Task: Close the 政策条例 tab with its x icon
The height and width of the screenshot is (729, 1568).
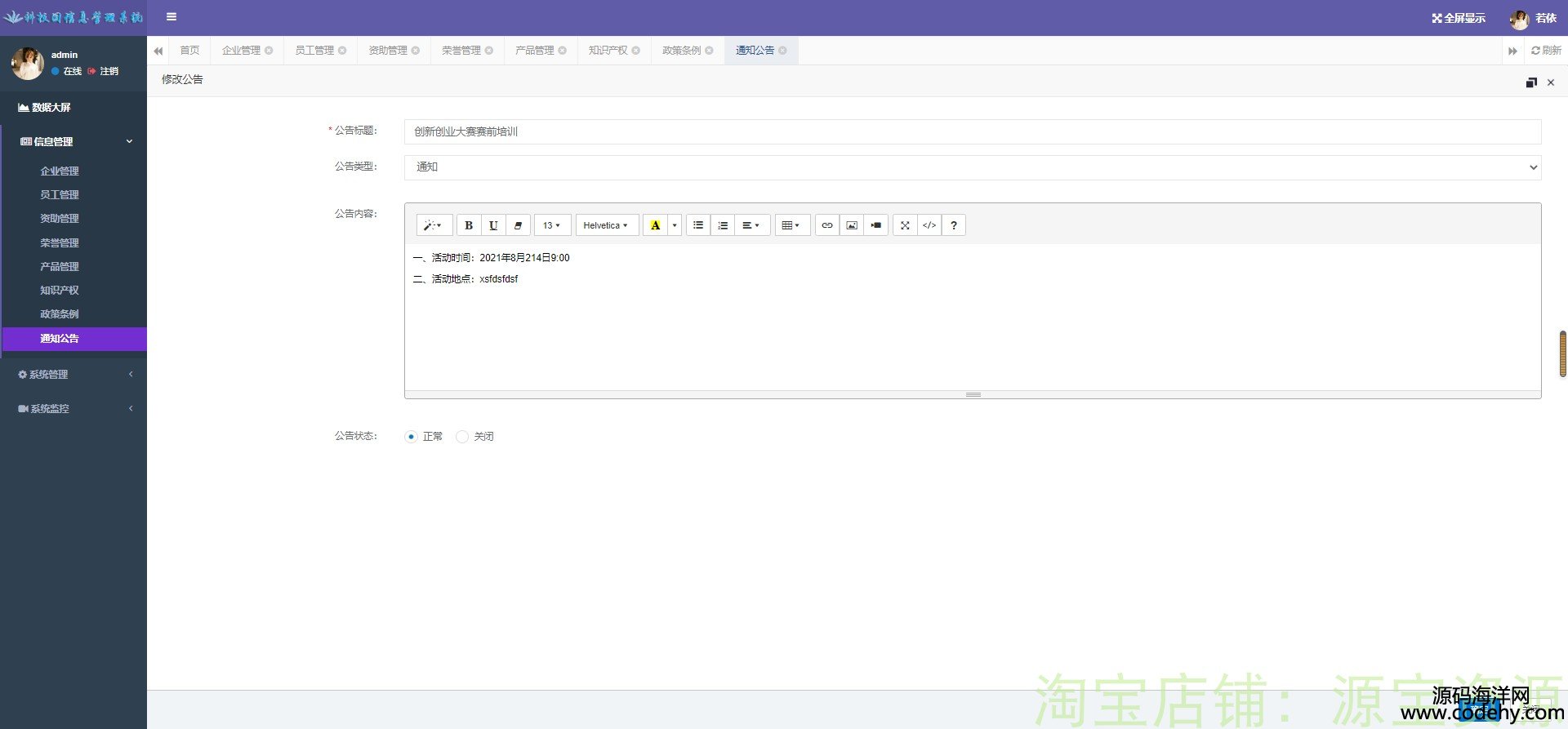Action: 710,51
